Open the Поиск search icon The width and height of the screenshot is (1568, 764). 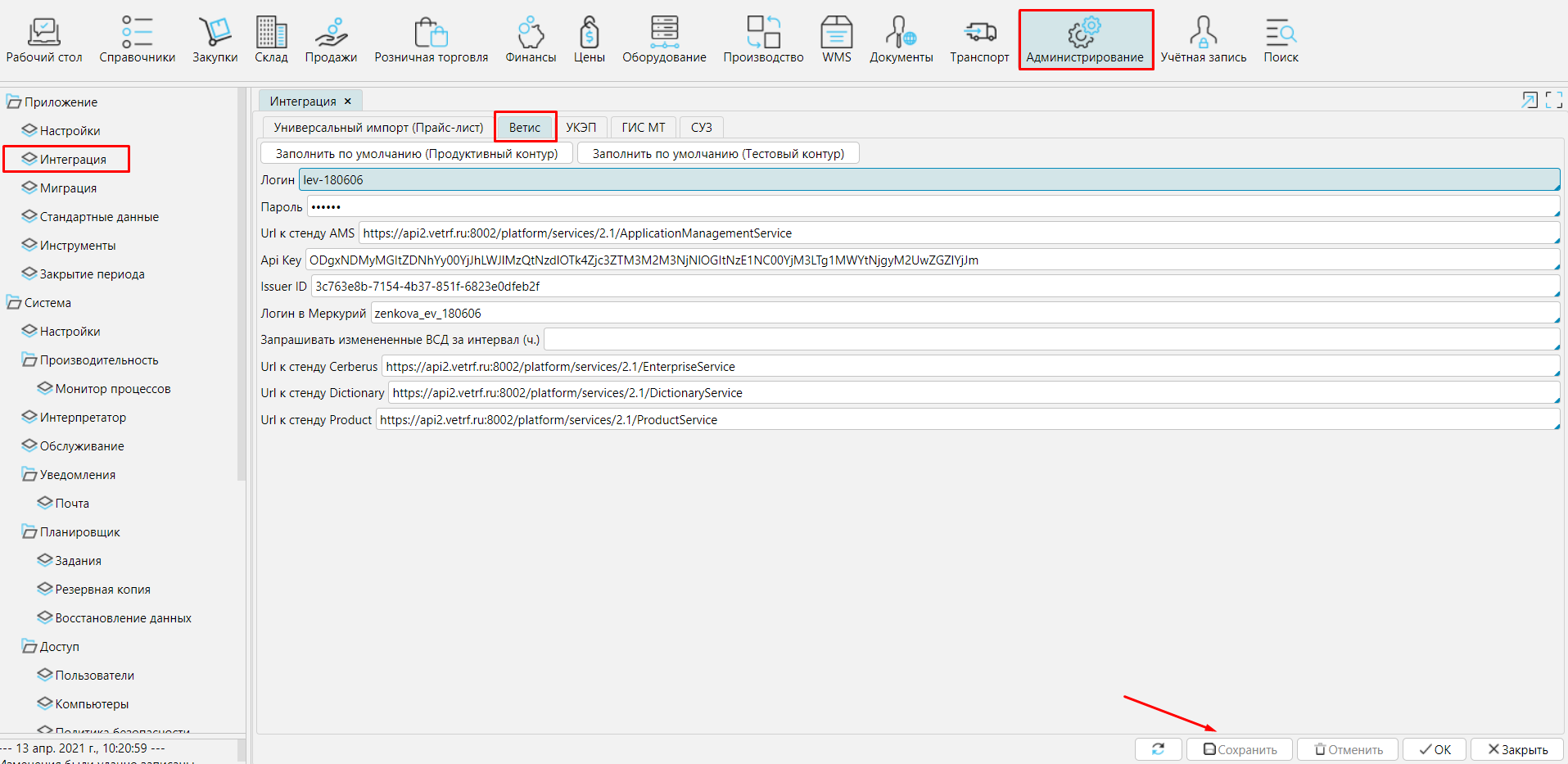[1281, 33]
